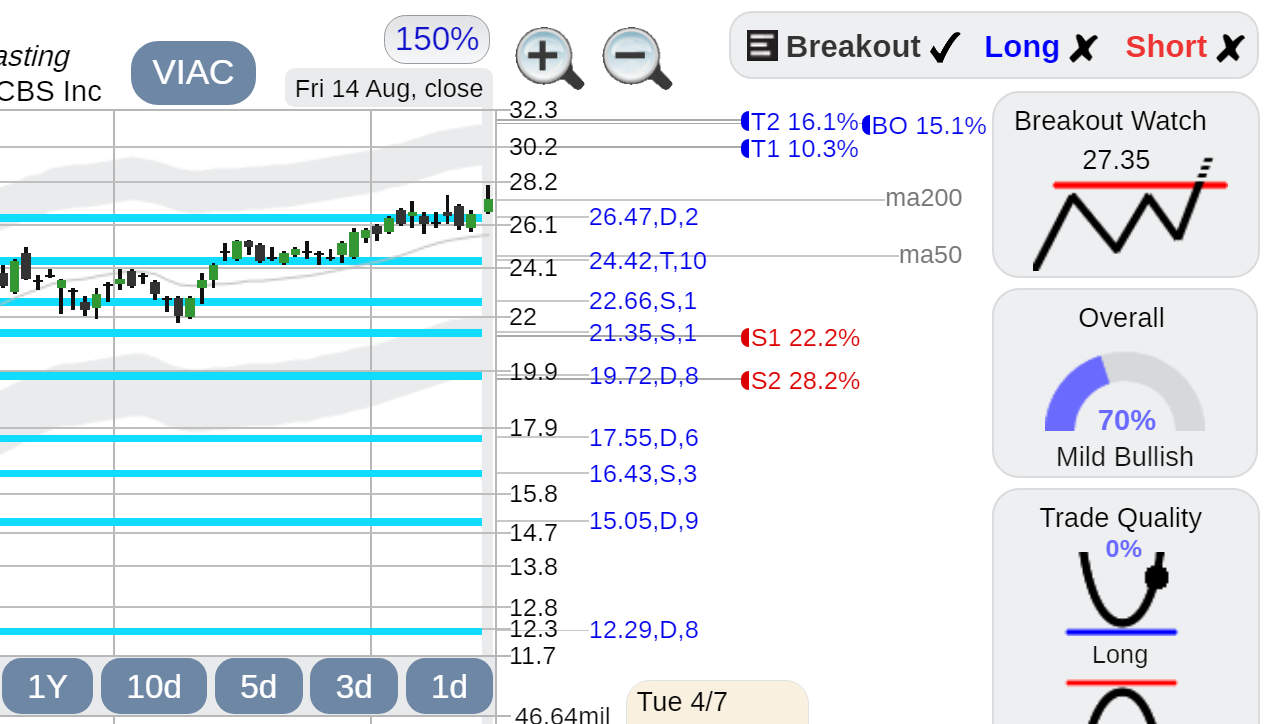Toggle the Breakout checkmark filter
The image size is (1266, 724).
pyautogui.click(x=945, y=47)
